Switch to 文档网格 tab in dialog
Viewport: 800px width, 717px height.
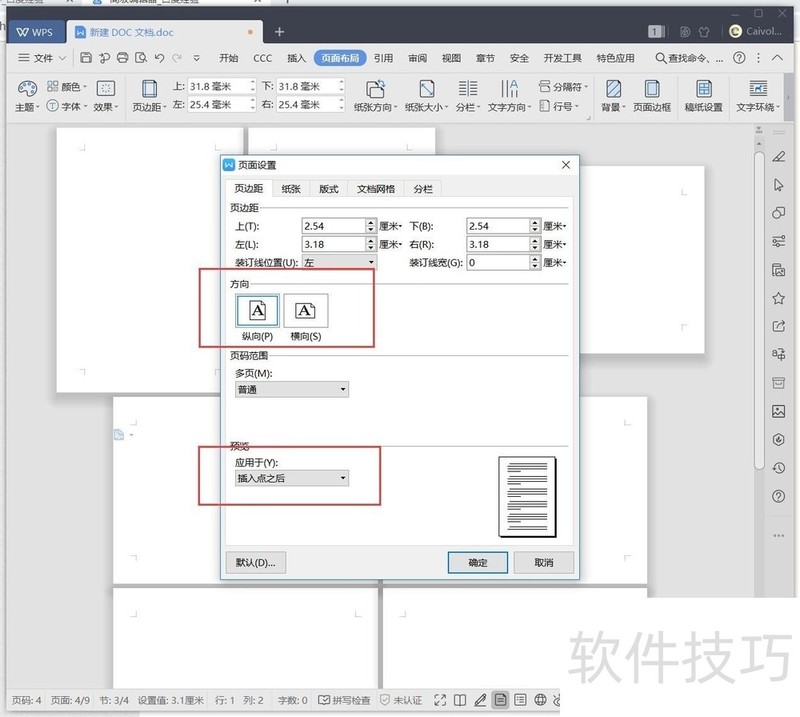pyautogui.click(x=376, y=189)
